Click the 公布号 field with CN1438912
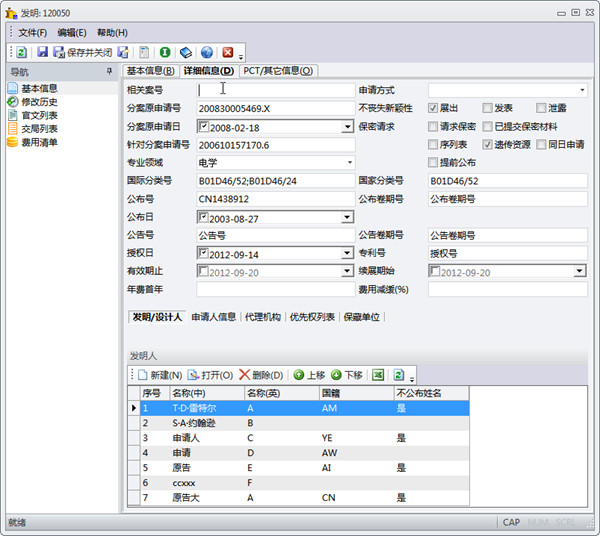 click(276, 199)
